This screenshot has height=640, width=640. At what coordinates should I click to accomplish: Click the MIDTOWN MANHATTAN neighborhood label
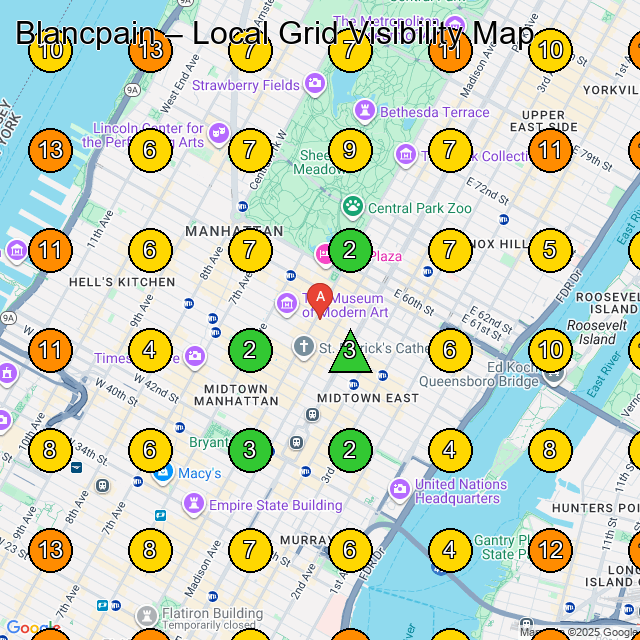pyautogui.click(x=236, y=395)
